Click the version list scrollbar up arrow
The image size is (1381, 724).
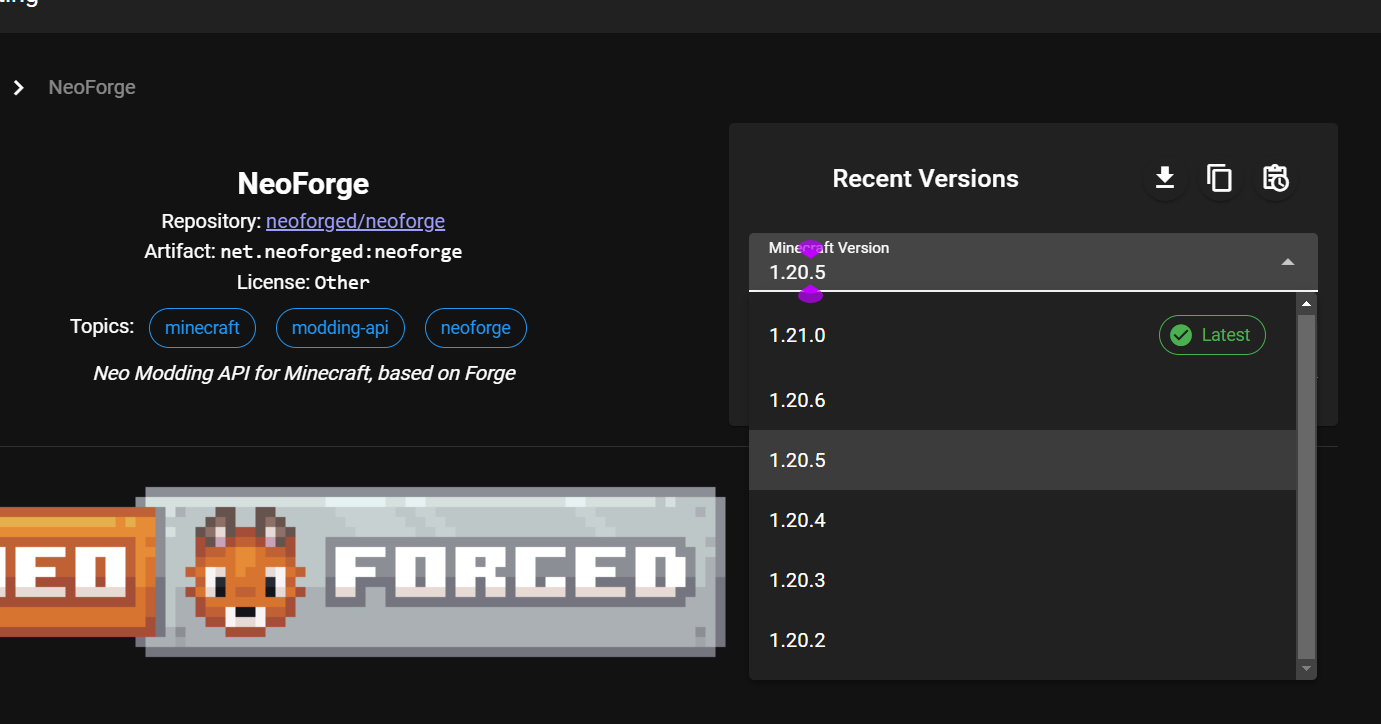point(1306,303)
